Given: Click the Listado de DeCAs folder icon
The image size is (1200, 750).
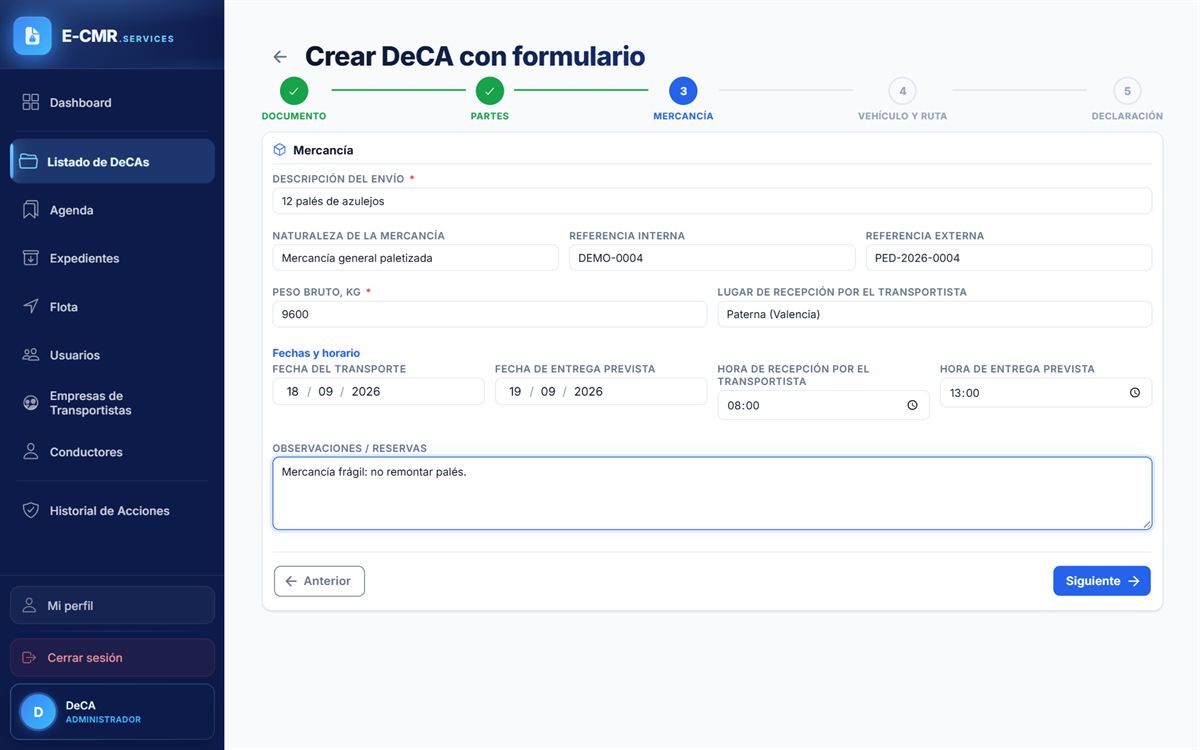Looking at the screenshot, I should [x=28, y=161].
